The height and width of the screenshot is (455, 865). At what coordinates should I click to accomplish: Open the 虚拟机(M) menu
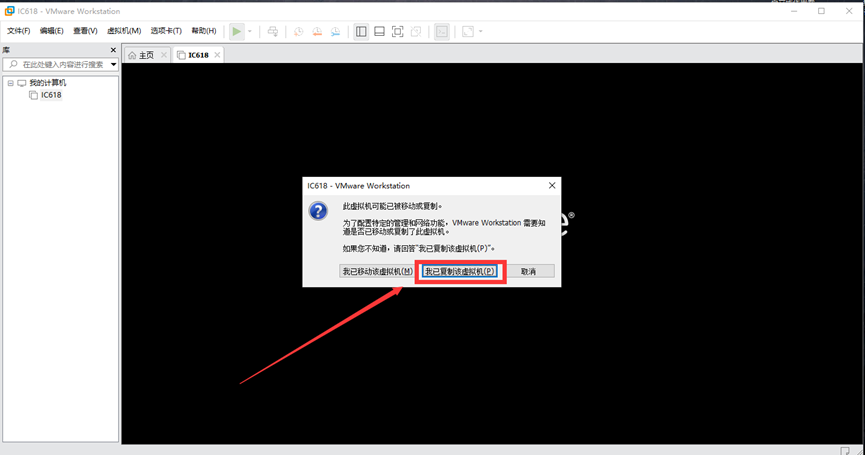click(x=124, y=31)
